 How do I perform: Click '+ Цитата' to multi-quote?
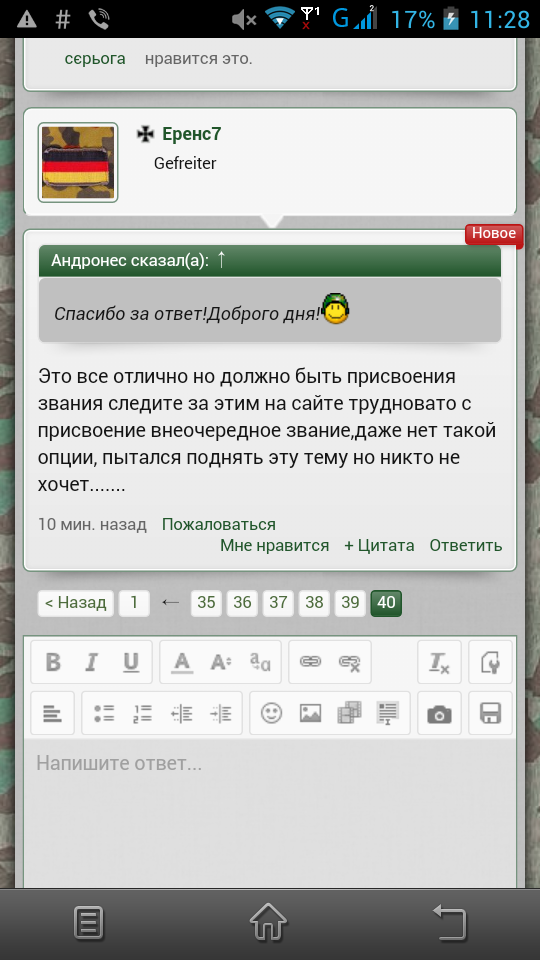click(x=379, y=545)
